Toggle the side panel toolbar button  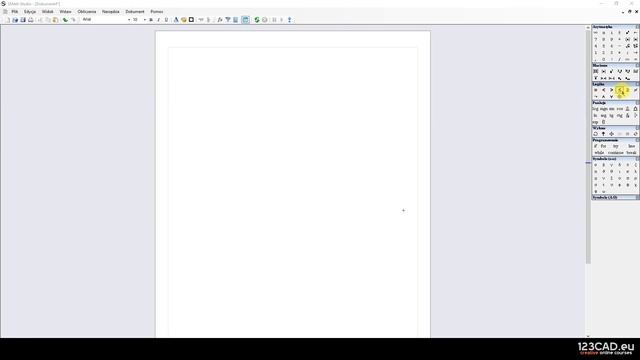click(245, 20)
